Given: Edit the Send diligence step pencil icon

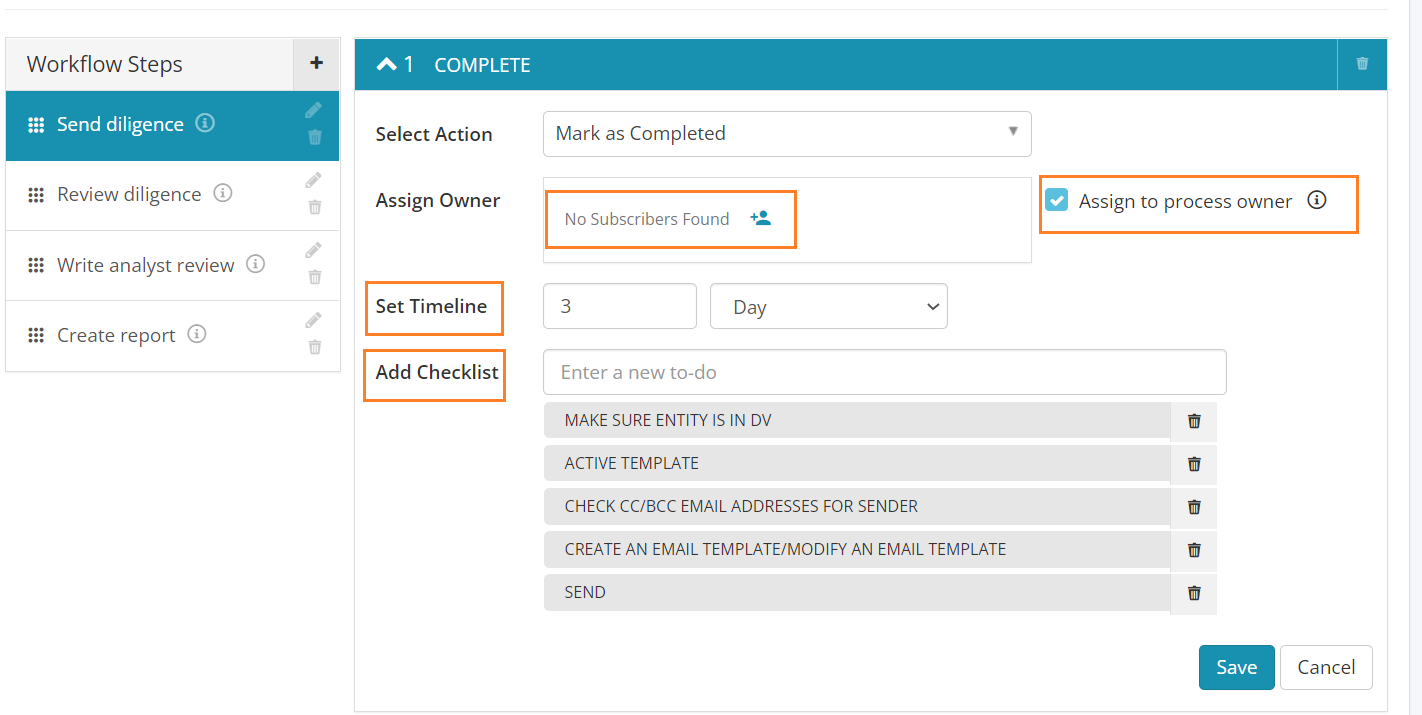Looking at the screenshot, I should point(314,110).
